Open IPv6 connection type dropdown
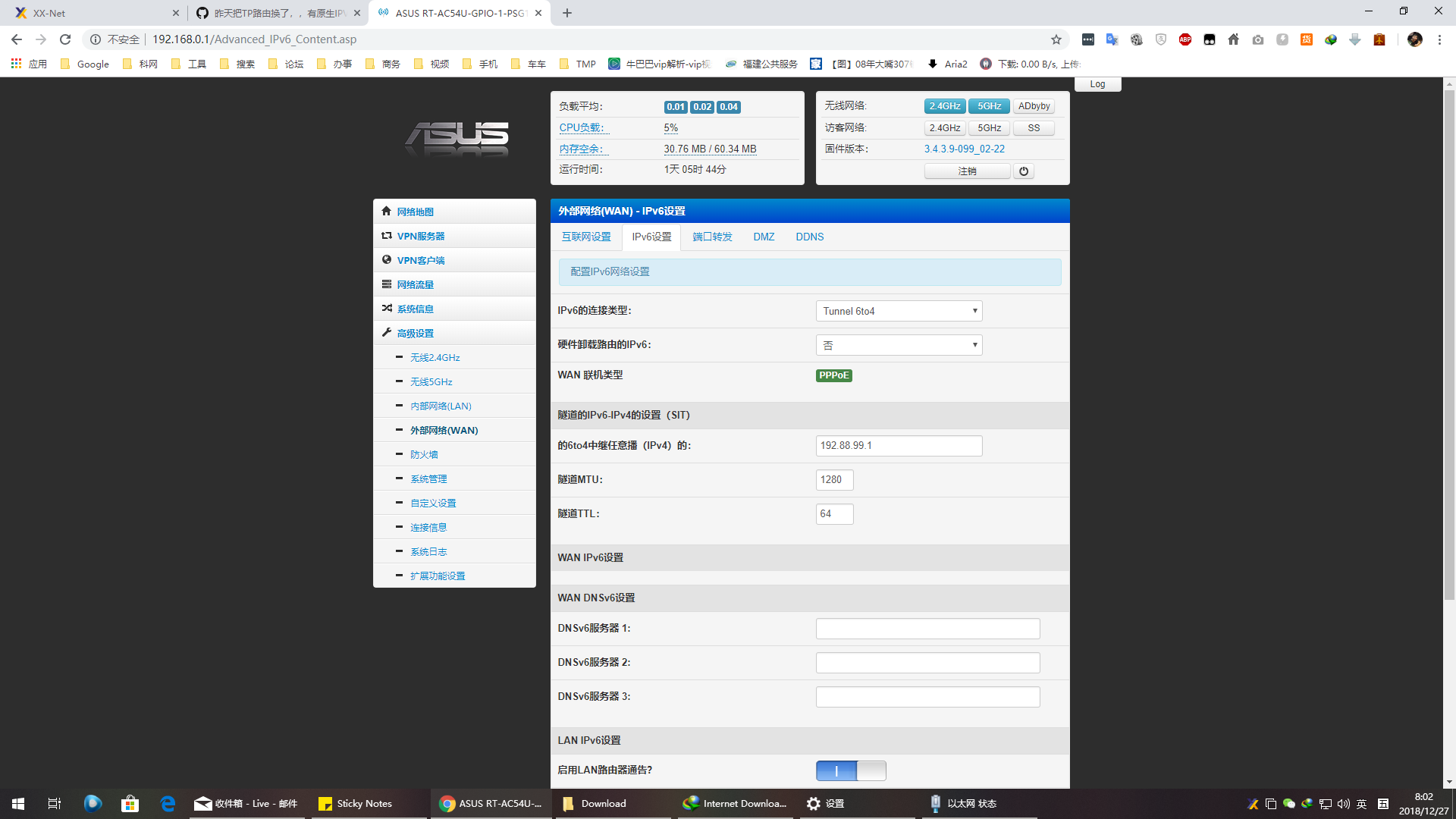Image resolution: width=1456 pixels, height=819 pixels. 899,311
